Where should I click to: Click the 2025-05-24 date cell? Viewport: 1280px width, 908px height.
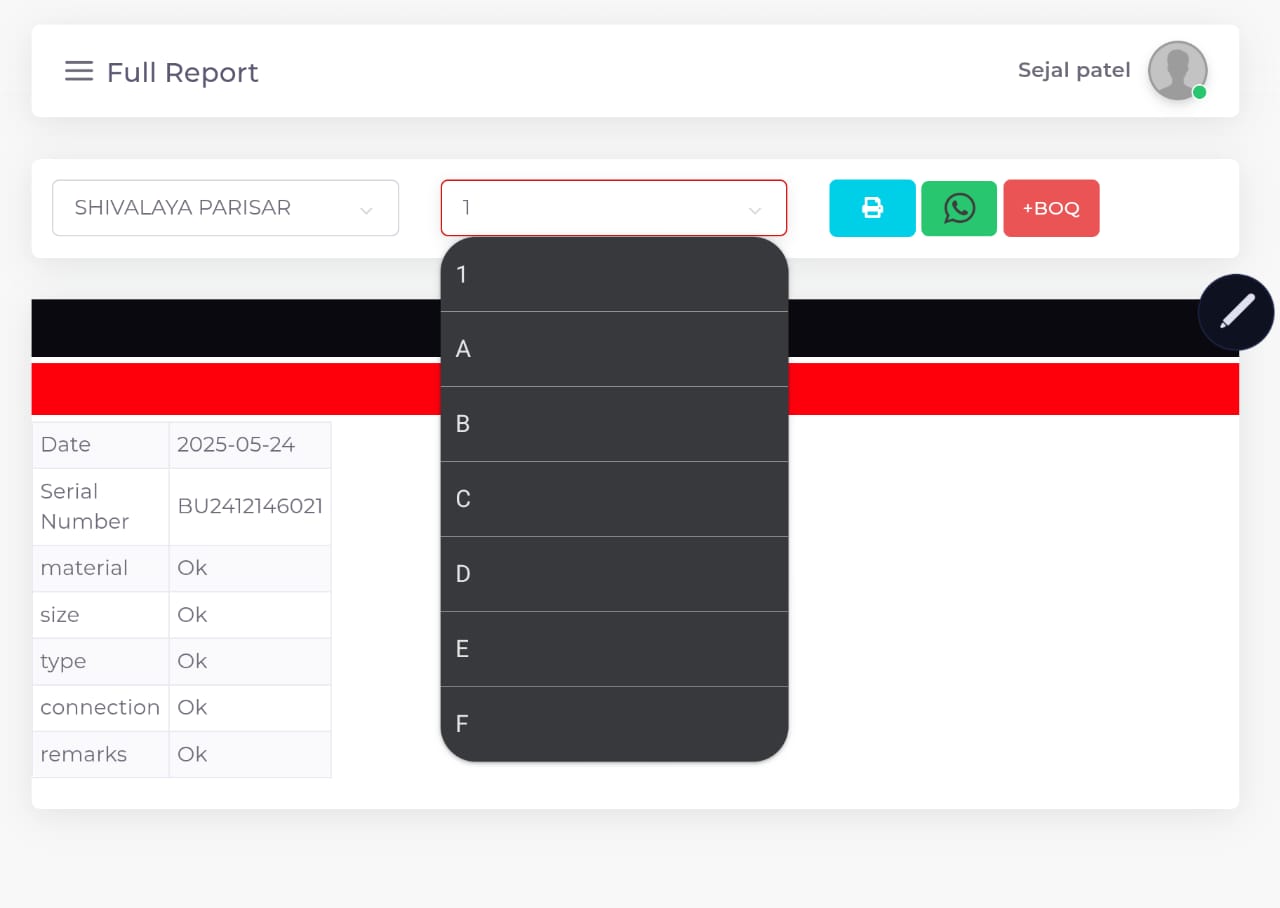click(x=237, y=445)
